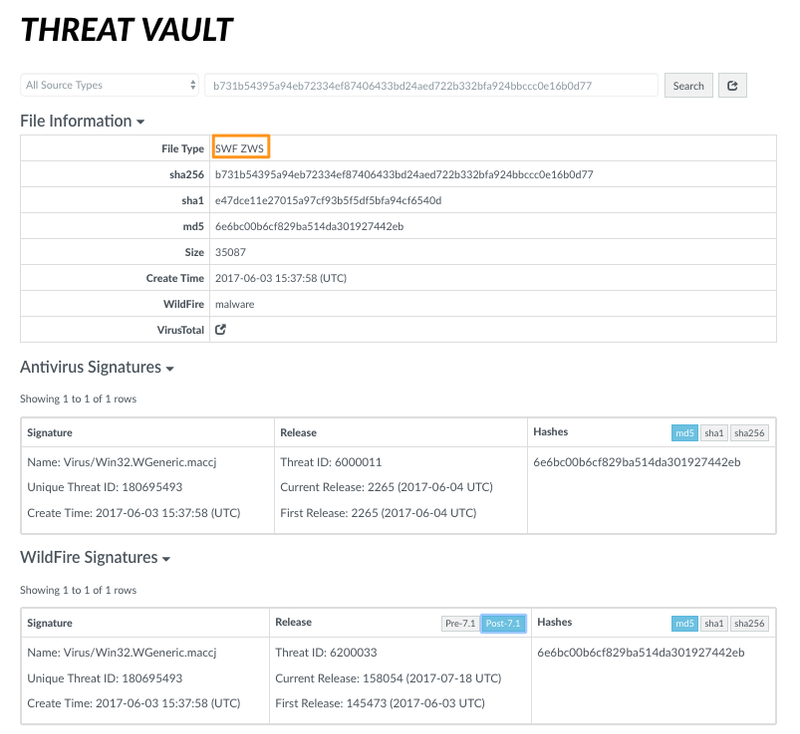800x734 pixels.
Task: Click the share icon beside the Search button
Action: (733, 85)
